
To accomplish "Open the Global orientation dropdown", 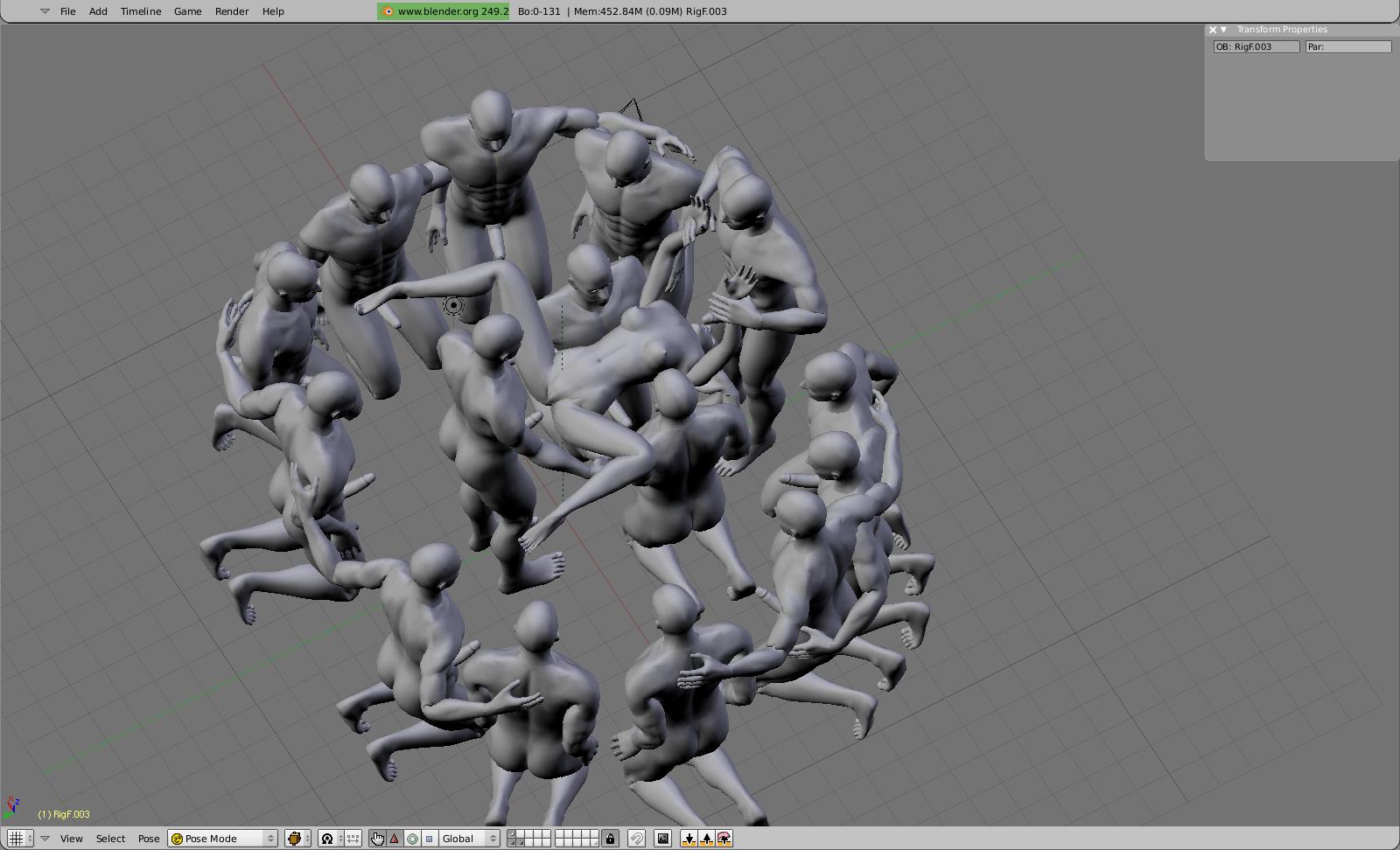I will pos(469,839).
